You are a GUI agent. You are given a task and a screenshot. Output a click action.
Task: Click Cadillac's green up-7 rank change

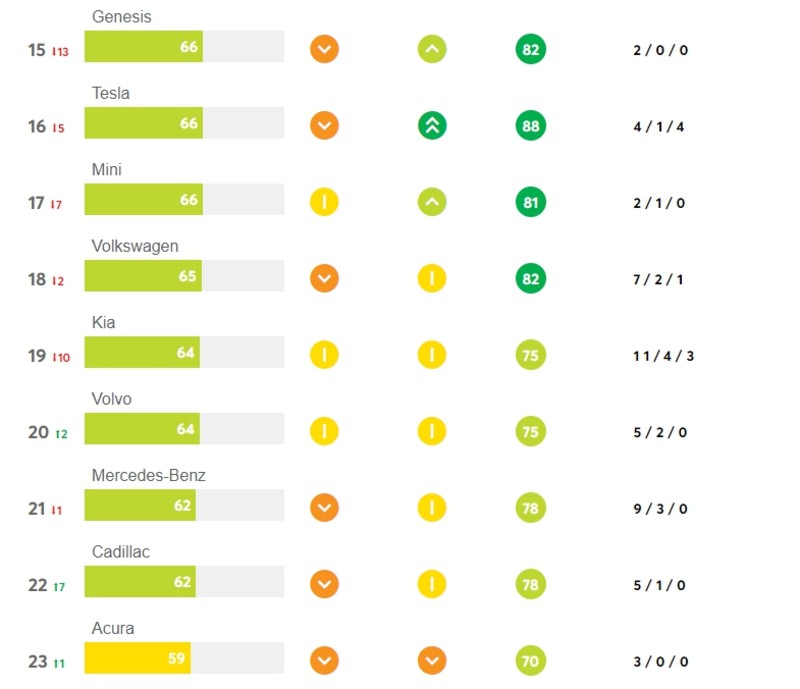pos(59,587)
